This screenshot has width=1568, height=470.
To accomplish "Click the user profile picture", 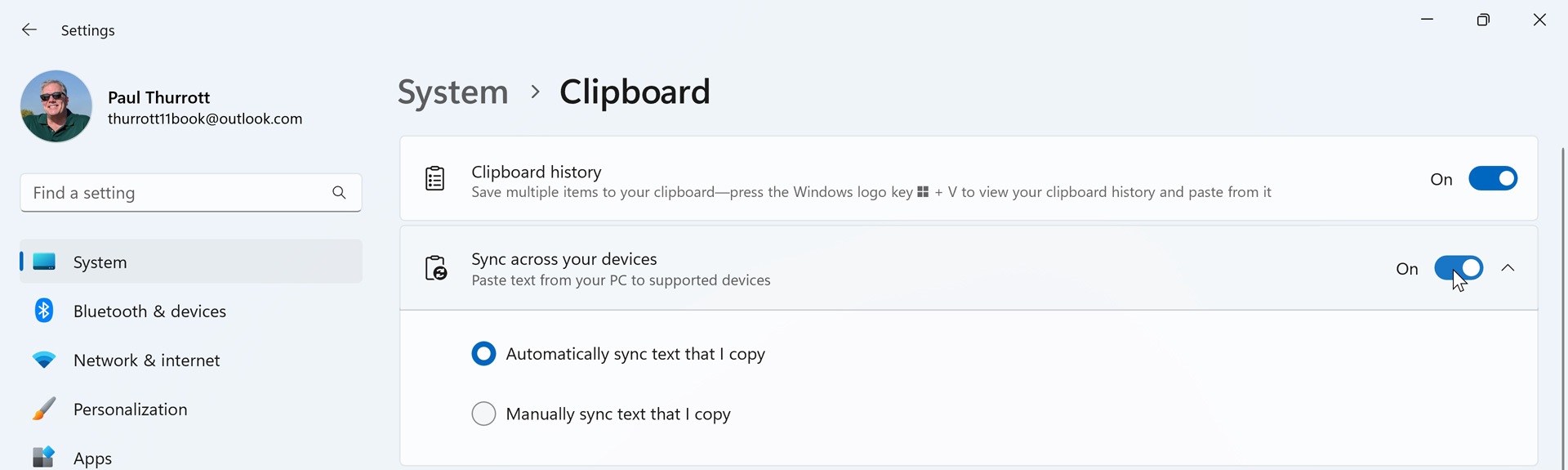I will pyautogui.click(x=56, y=106).
